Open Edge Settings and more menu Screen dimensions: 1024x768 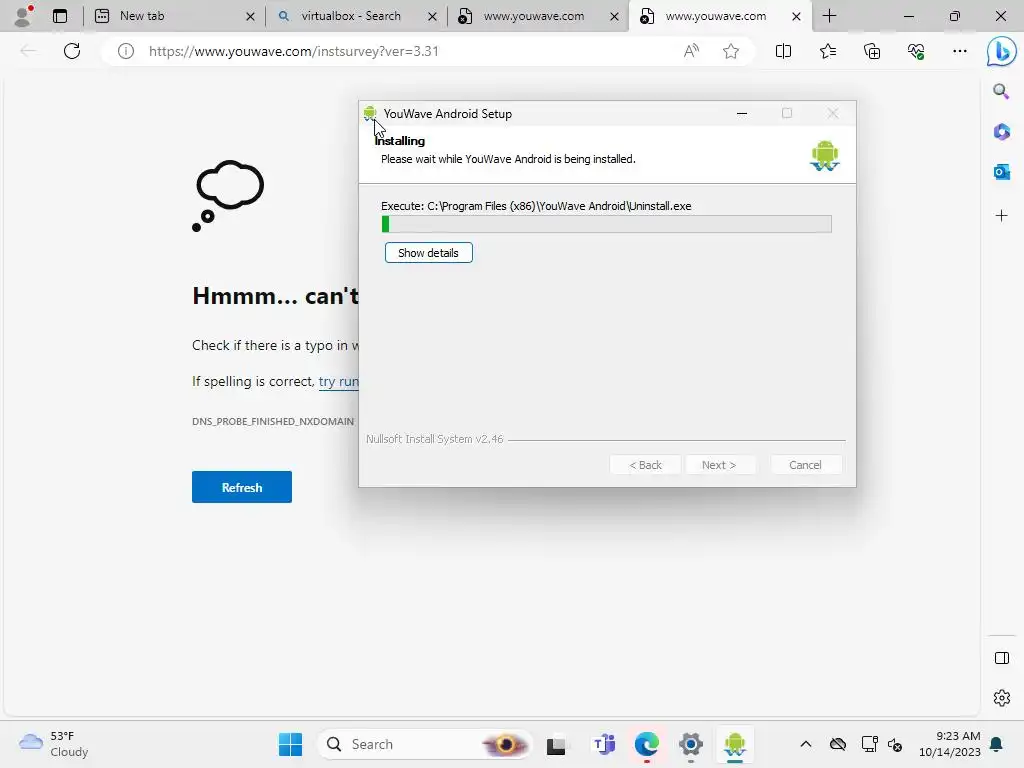(959, 51)
